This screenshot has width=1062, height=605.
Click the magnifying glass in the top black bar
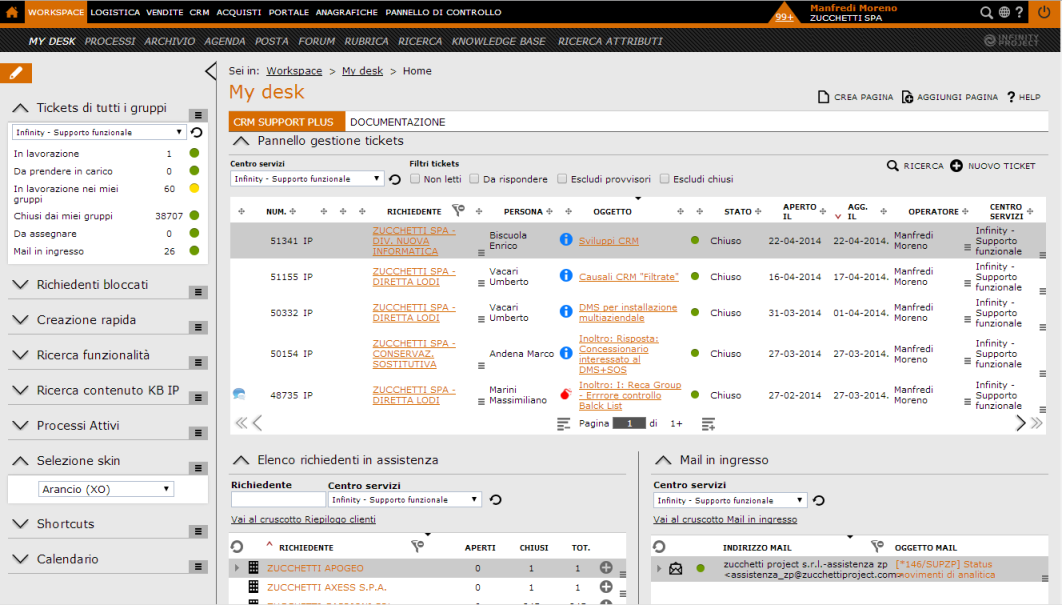pos(986,12)
